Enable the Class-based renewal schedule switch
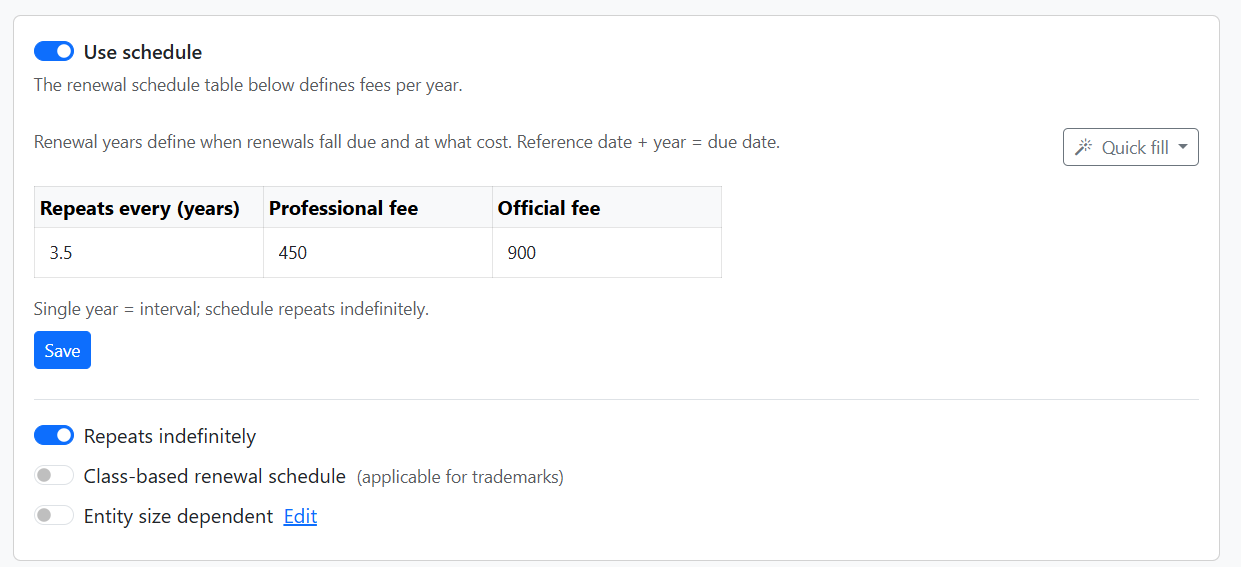1241x567 pixels. click(54, 476)
